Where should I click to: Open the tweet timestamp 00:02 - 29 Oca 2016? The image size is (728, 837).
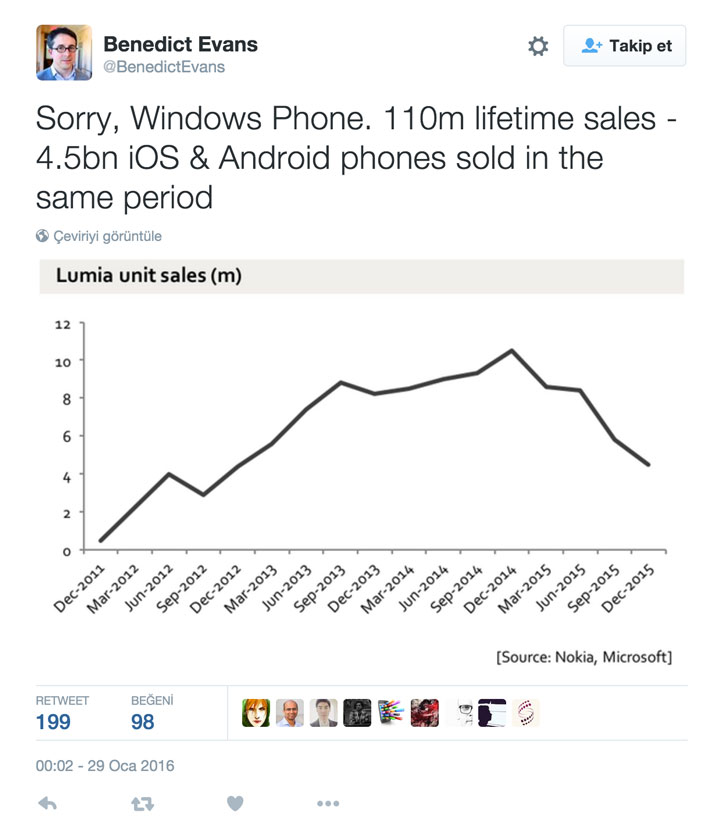(105, 765)
